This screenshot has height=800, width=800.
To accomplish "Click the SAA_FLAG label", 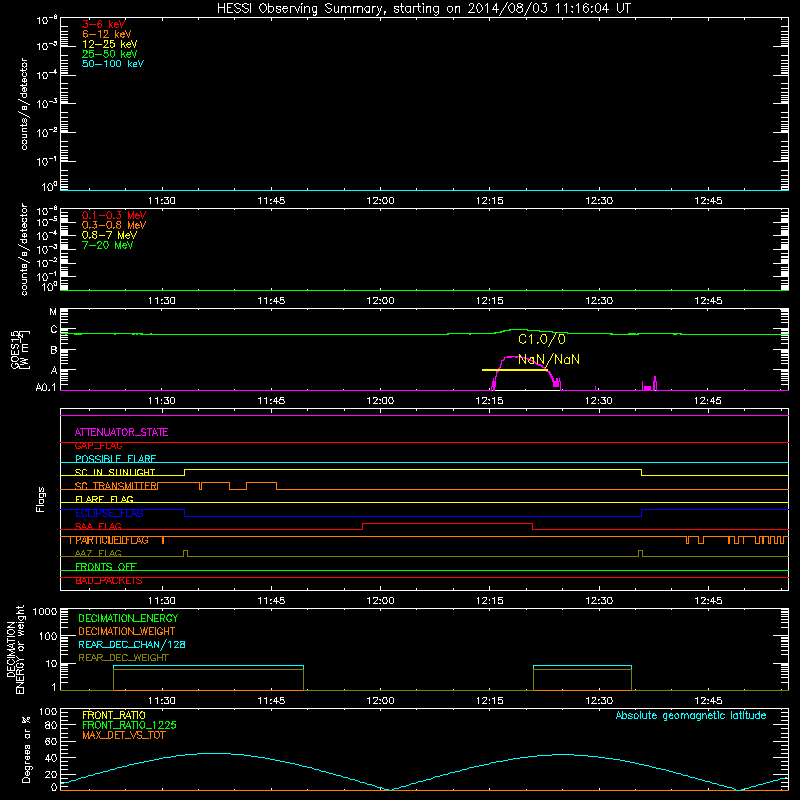I will click(x=98, y=526).
